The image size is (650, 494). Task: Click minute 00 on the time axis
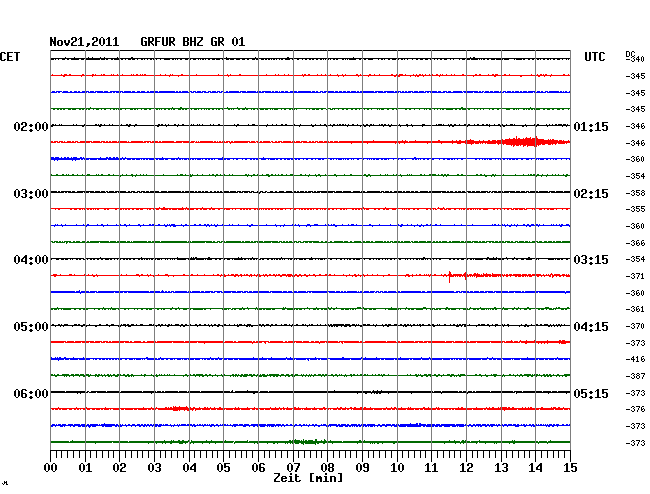pos(51,468)
